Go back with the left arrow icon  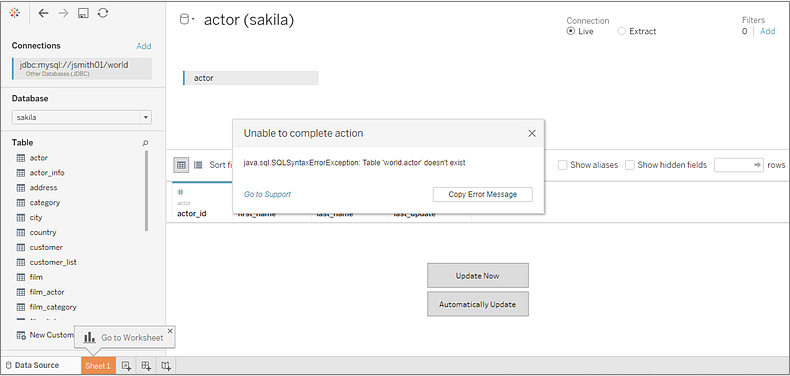[44, 14]
